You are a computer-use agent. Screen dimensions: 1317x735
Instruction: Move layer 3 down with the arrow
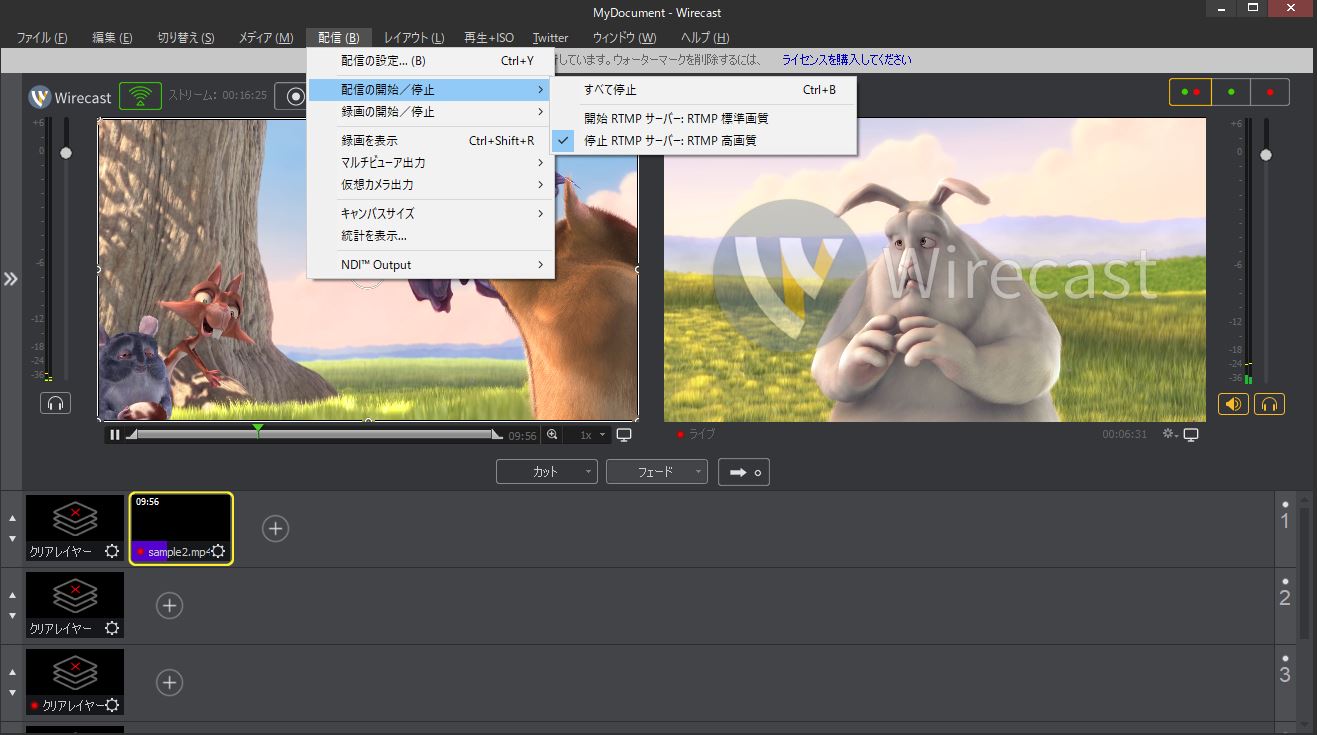pyautogui.click(x=13, y=693)
